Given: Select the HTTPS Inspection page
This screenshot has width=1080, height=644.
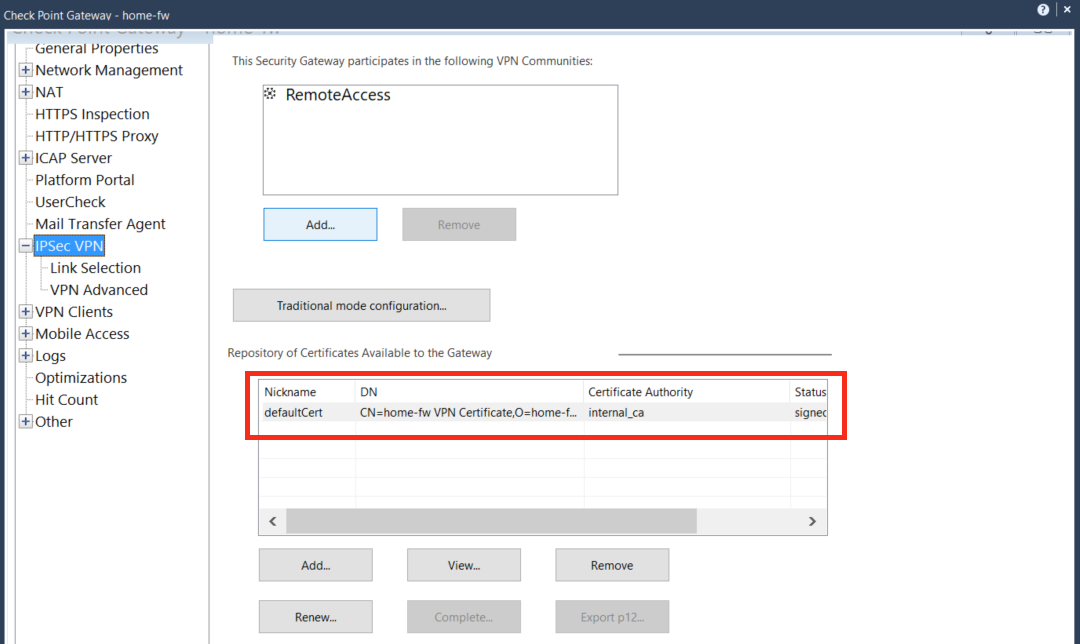Looking at the screenshot, I should point(91,114).
